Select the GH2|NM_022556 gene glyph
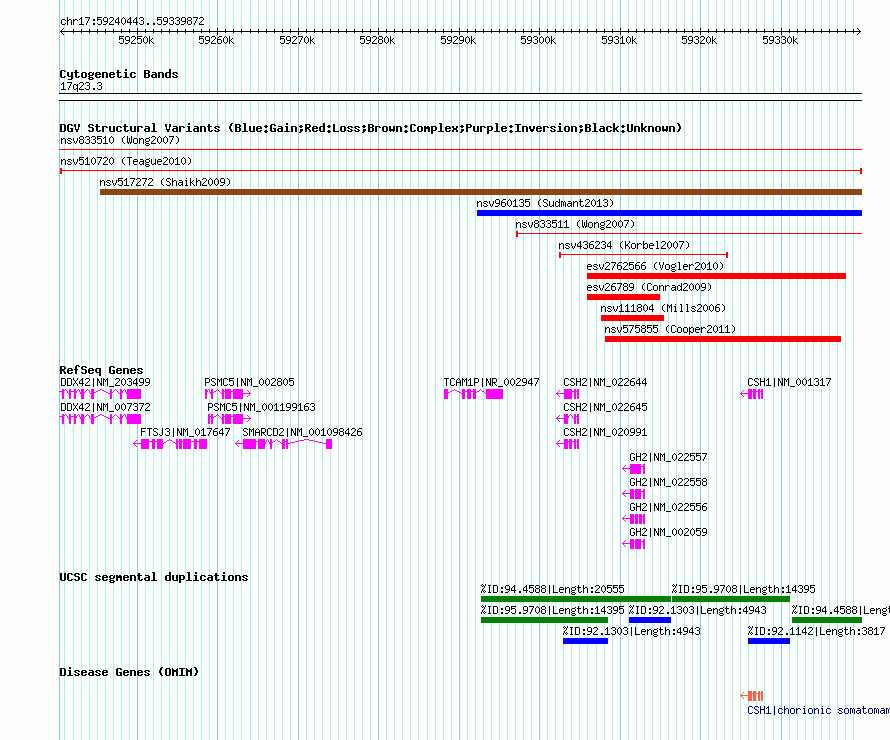The width and height of the screenshot is (890, 740). (x=634, y=519)
